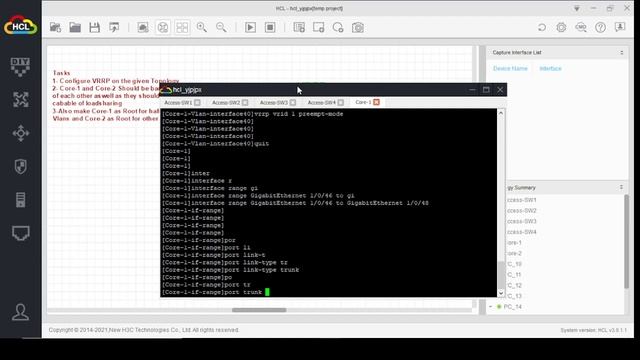Open Topology Summary panel menu

[x=621, y=187]
